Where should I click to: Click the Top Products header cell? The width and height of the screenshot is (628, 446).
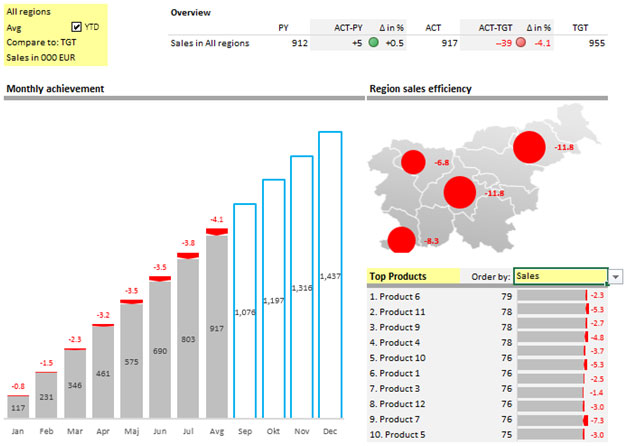coord(413,276)
